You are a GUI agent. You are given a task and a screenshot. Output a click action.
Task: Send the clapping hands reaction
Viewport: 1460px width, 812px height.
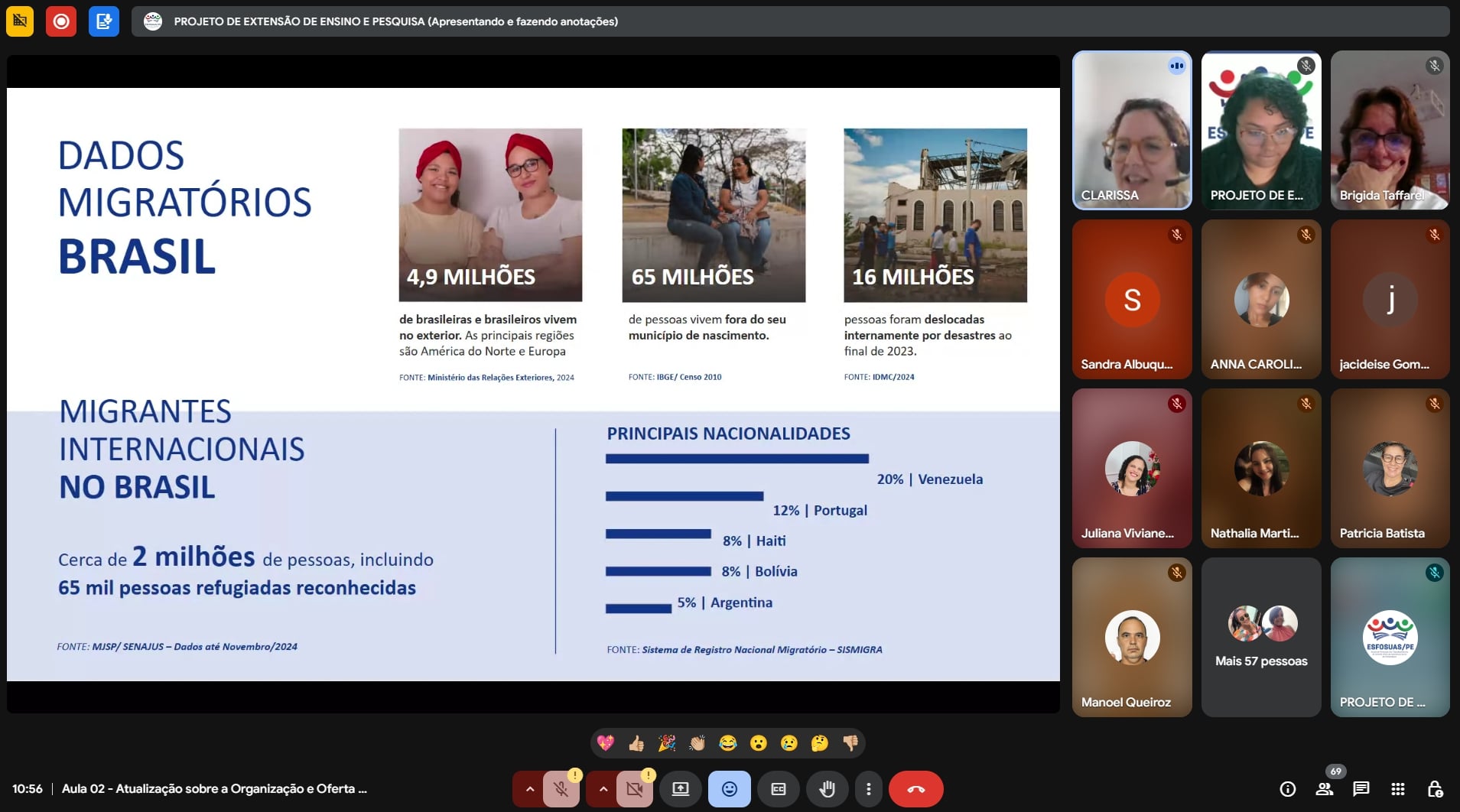click(x=697, y=743)
